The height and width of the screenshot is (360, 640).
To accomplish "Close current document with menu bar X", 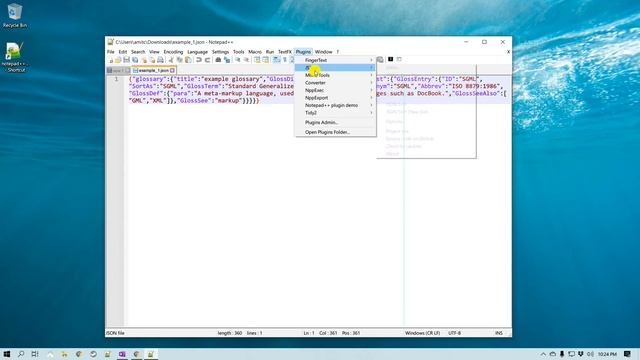I will (508, 52).
